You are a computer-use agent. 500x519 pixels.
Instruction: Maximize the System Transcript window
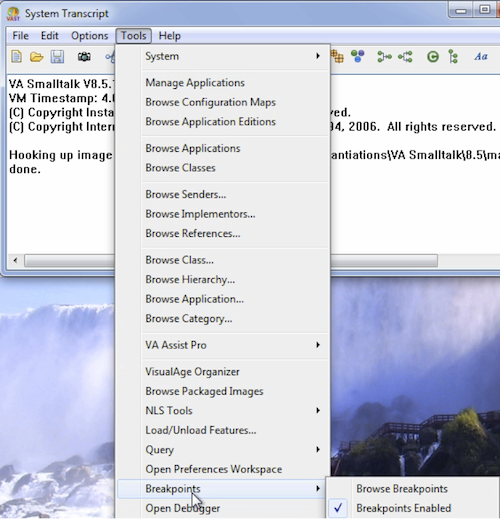coord(484,10)
